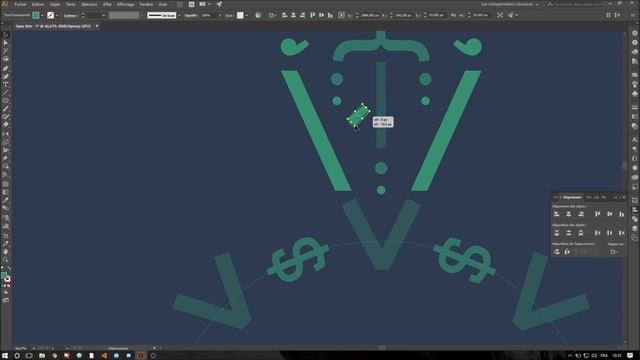Viewport: 640px width, 360px height.
Task: Open Layers panel from right dock
Action: [635, 229]
